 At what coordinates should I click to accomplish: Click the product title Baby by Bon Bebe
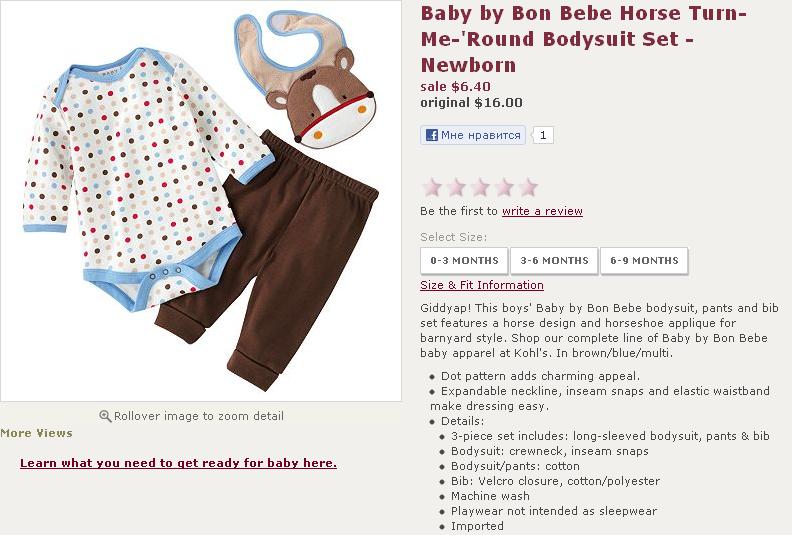point(583,39)
